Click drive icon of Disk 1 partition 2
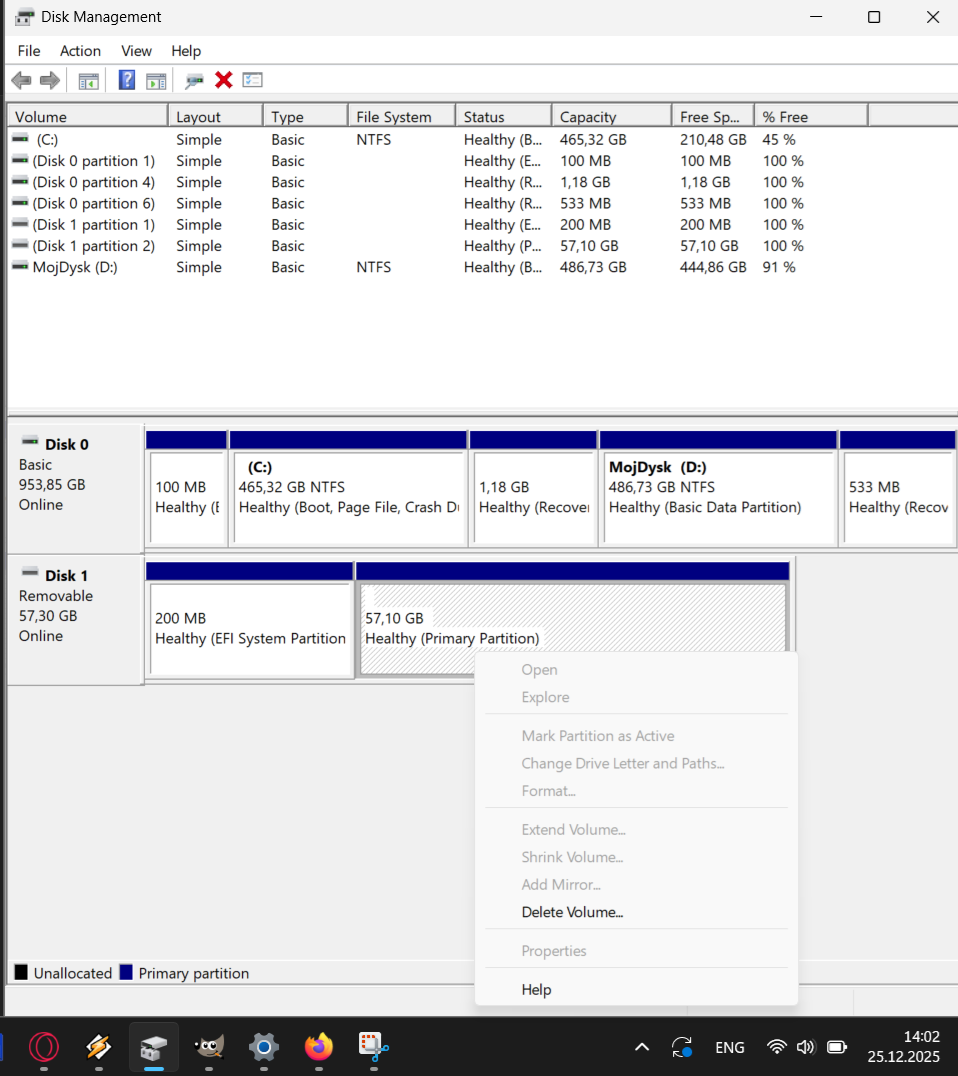The image size is (958, 1076). (x=21, y=245)
